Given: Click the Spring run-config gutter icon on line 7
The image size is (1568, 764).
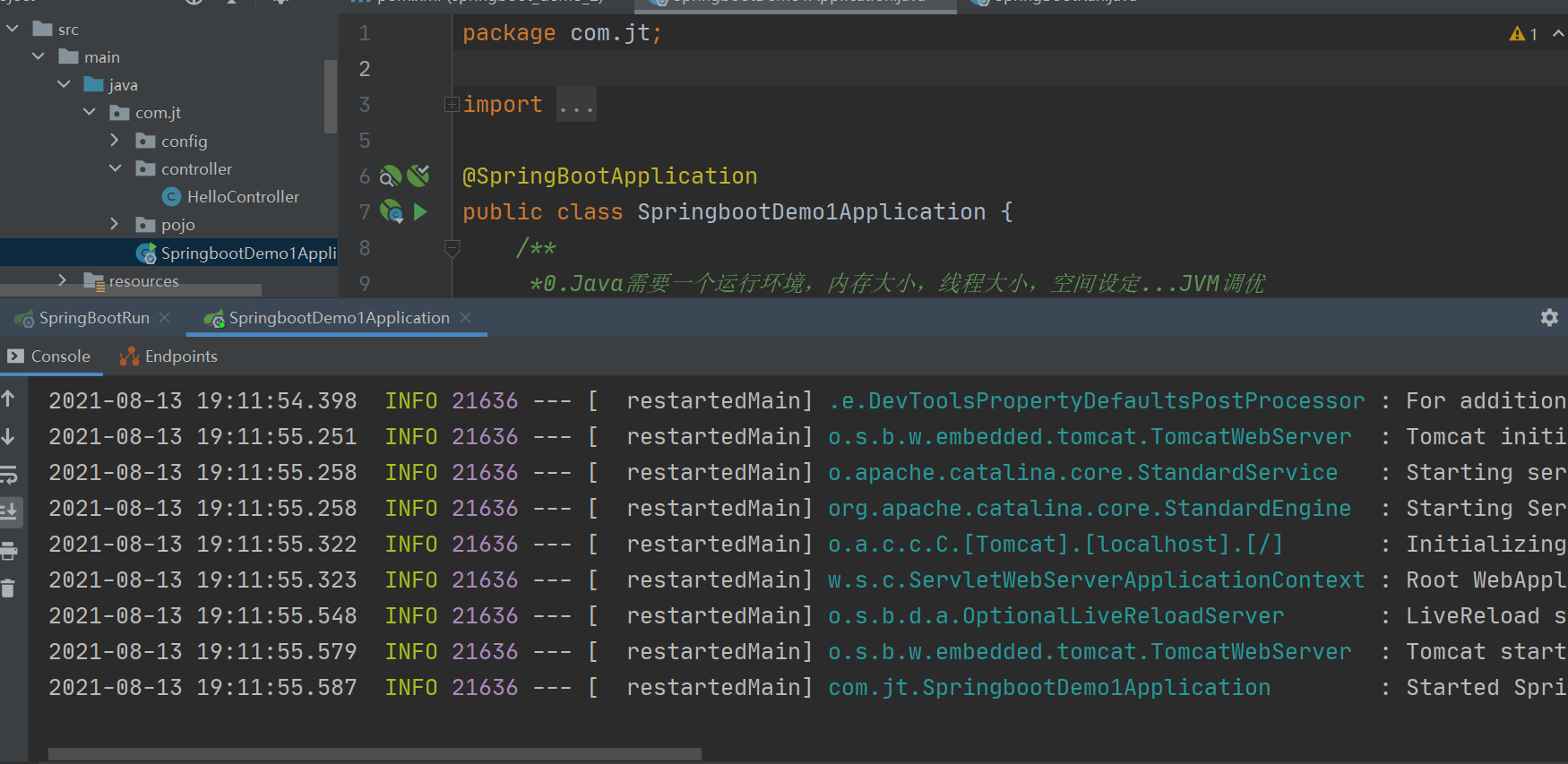Looking at the screenshot, I should [392, 211].
